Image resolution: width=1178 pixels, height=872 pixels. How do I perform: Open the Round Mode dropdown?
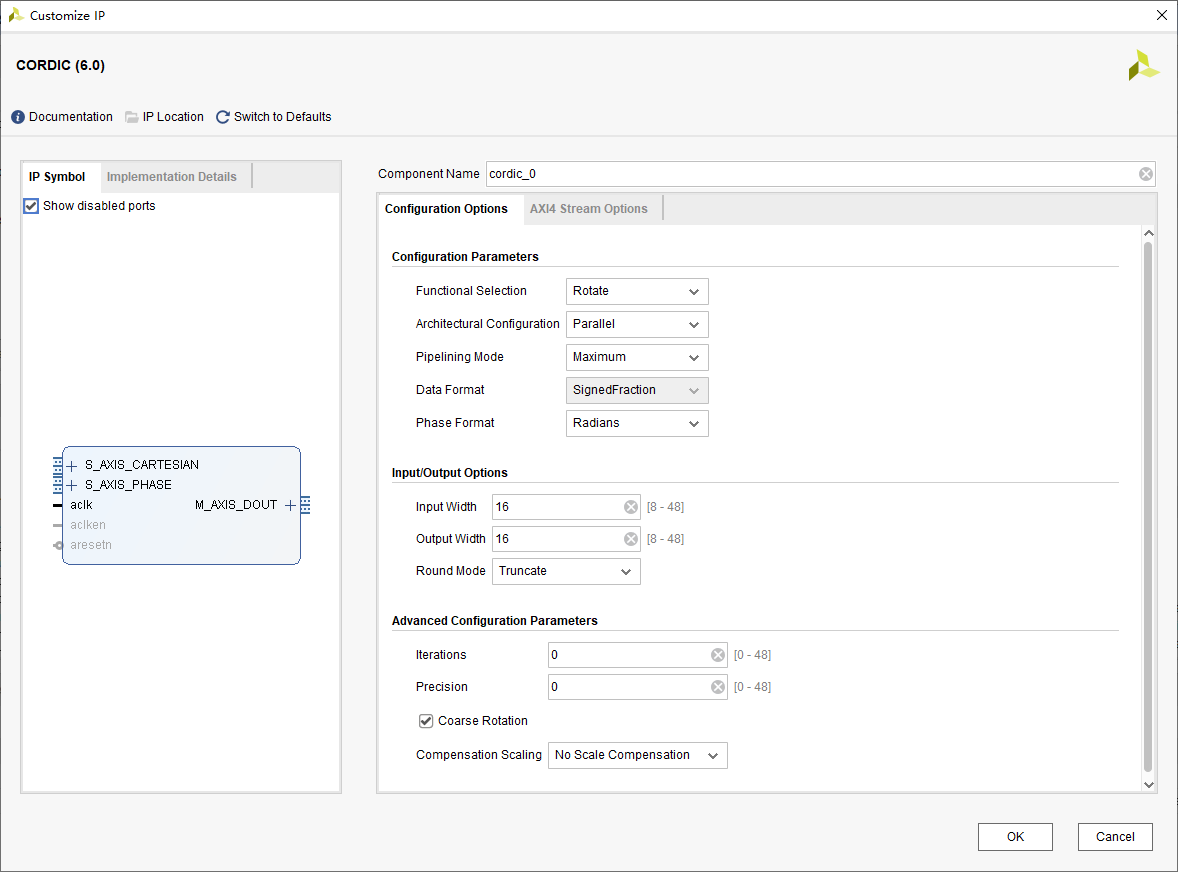click(566, 572)
